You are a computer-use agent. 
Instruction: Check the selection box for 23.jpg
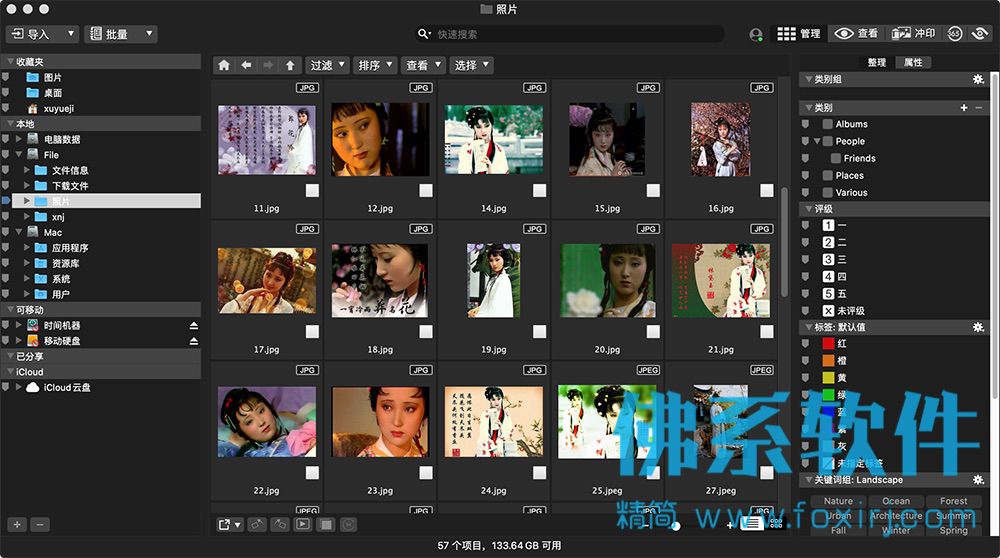(x=426, y=473)
